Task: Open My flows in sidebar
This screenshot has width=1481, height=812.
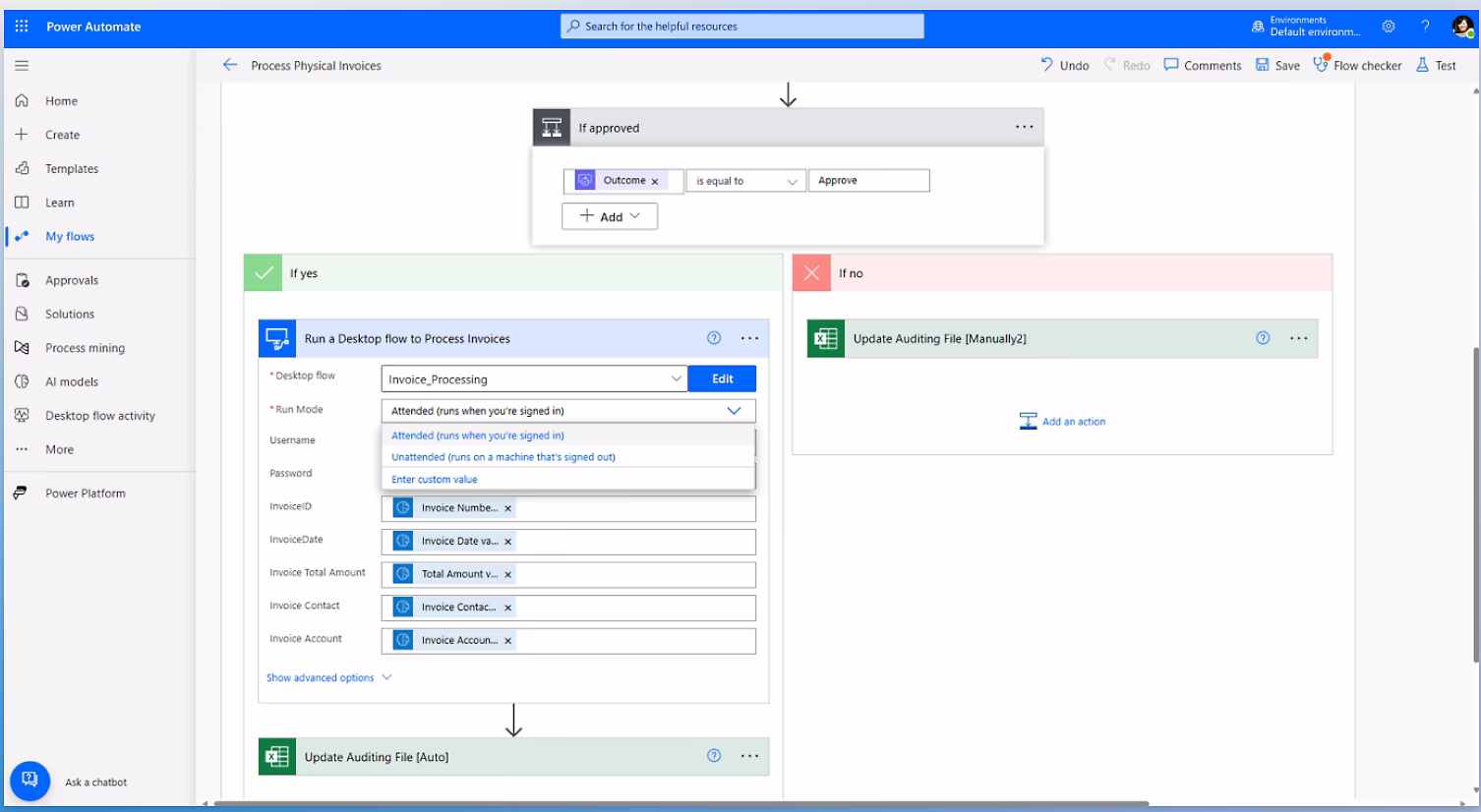Action: pyautogui.click(x=70, y=236)
